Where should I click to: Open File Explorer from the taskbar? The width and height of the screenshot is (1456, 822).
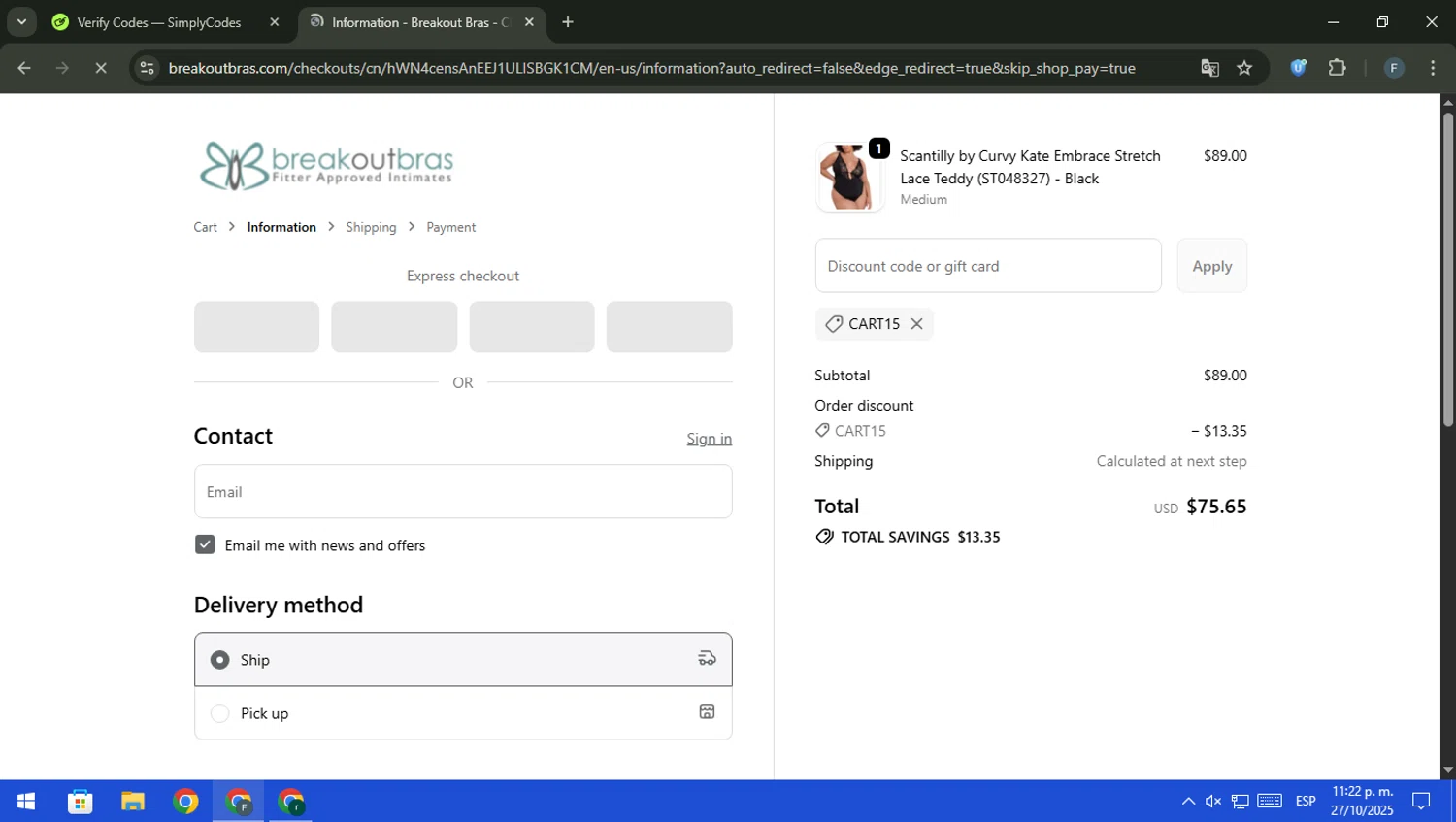[x=132, y=802]
